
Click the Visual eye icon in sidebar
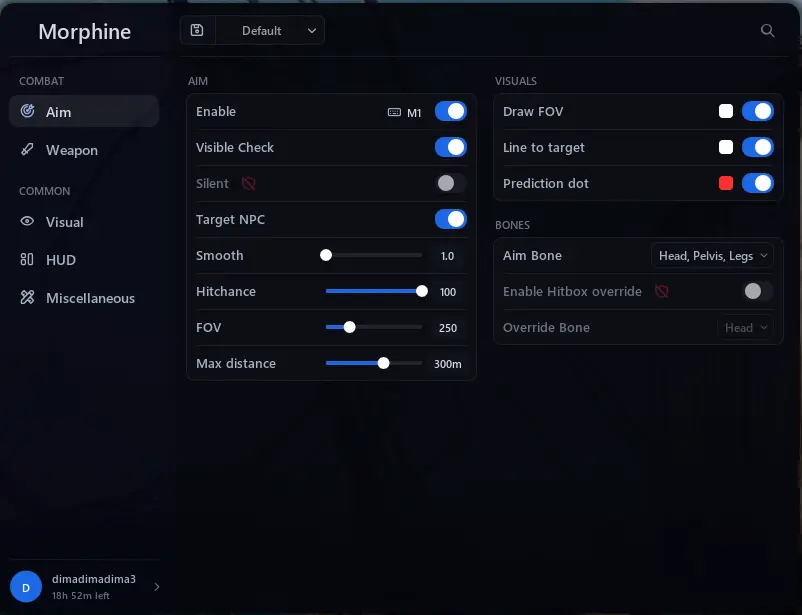click(x=27, y=221)
